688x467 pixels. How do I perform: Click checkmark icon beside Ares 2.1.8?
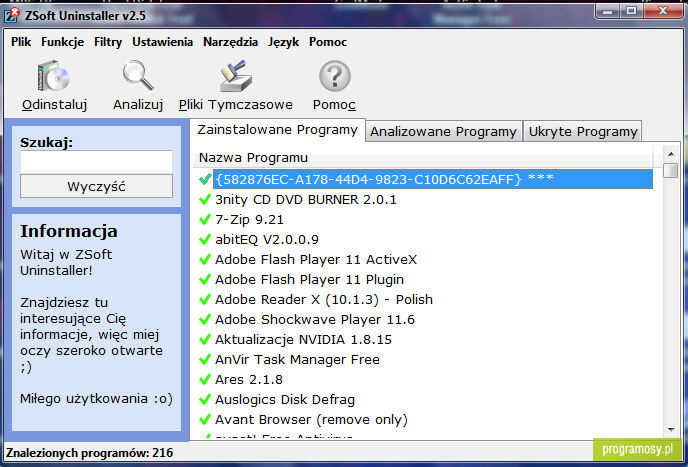[x=204, y=379]
